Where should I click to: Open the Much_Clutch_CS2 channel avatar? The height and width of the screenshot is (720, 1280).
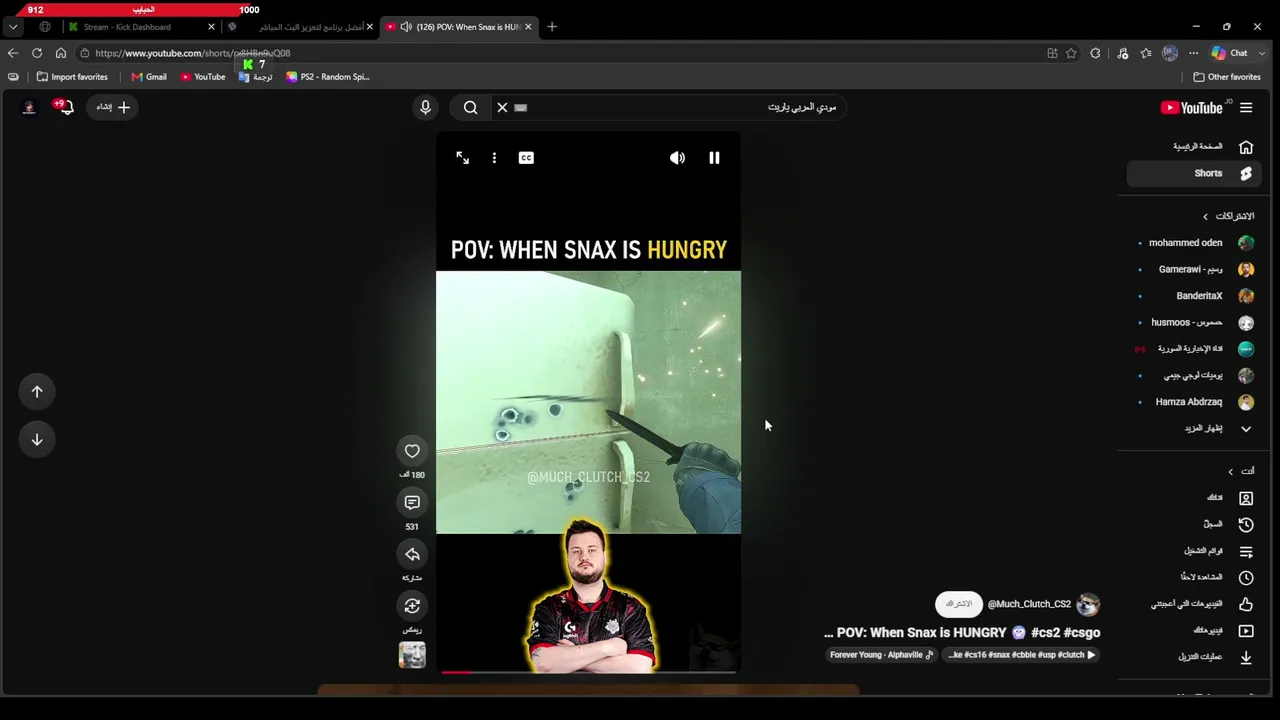[x=1088, y=604]
